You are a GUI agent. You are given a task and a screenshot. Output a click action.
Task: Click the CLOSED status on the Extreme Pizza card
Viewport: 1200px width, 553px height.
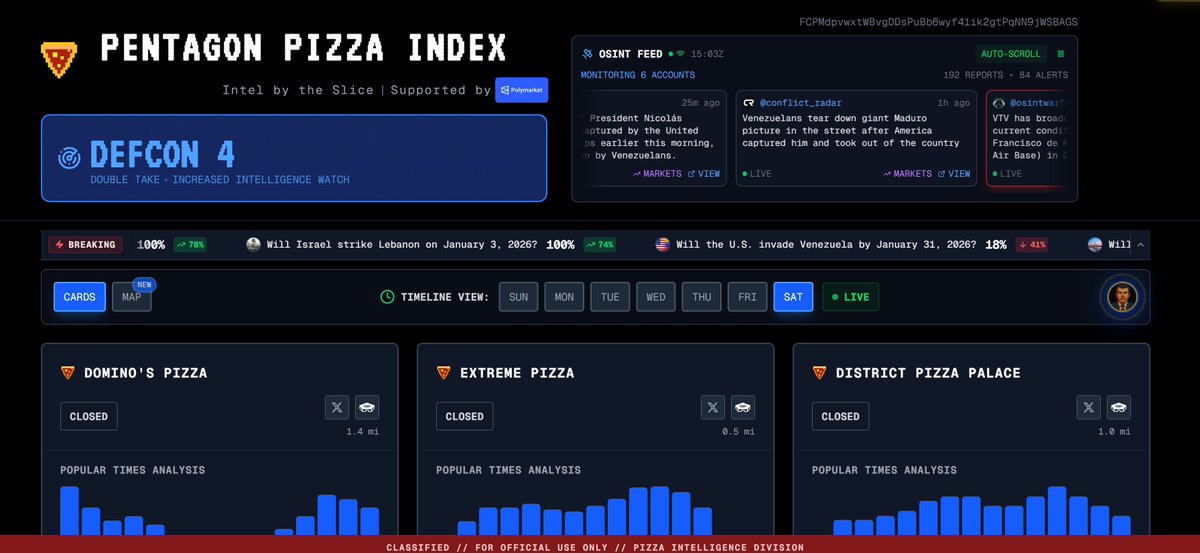pos(465,416)
